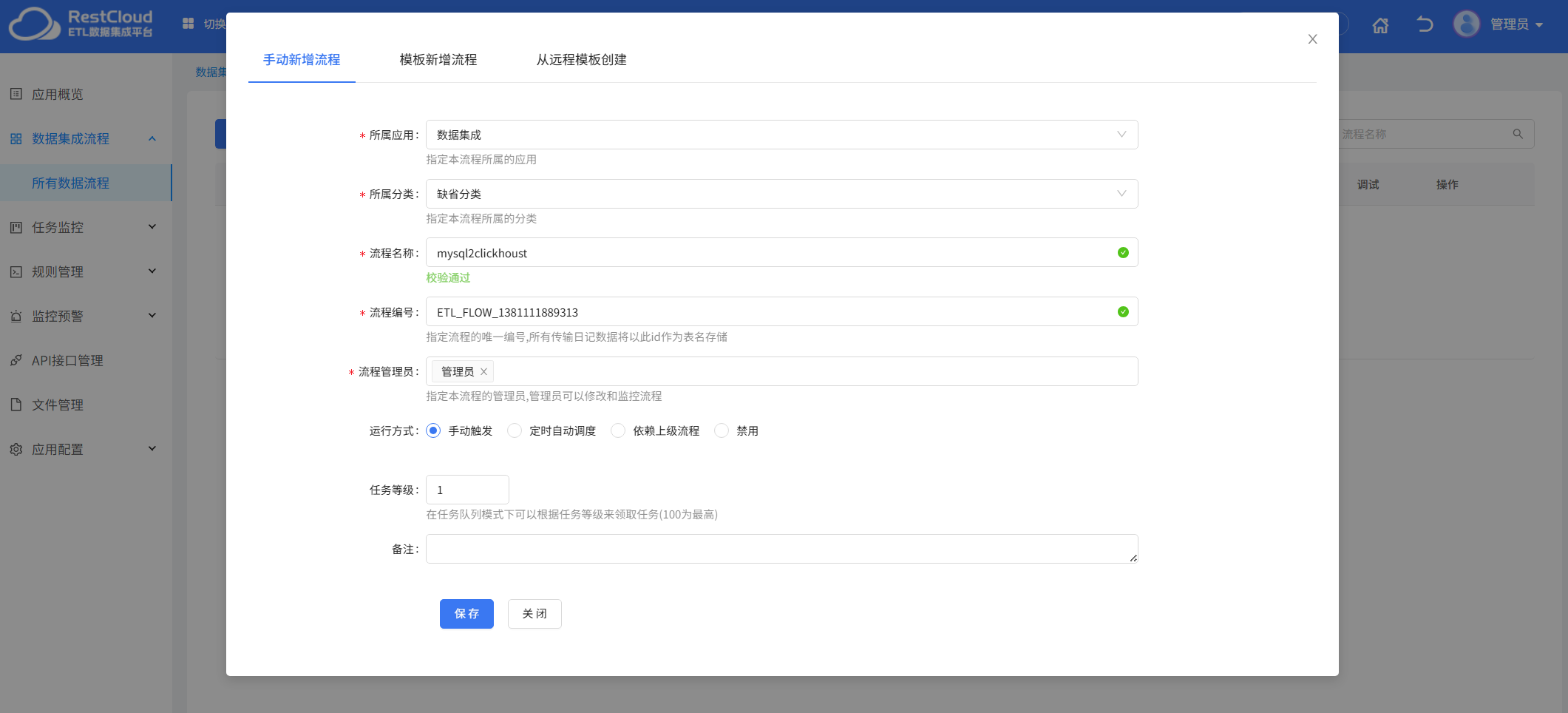Close the dialog with the X icon

[1312, 39]
